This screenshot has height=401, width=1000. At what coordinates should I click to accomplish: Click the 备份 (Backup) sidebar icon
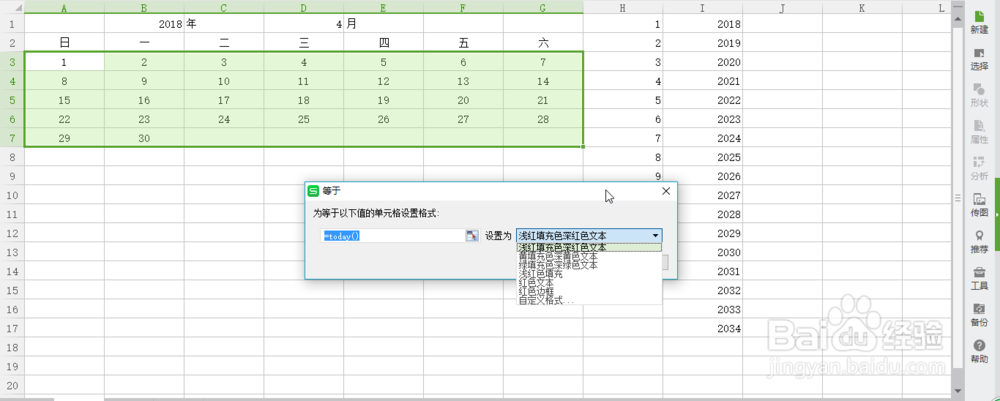979,315
